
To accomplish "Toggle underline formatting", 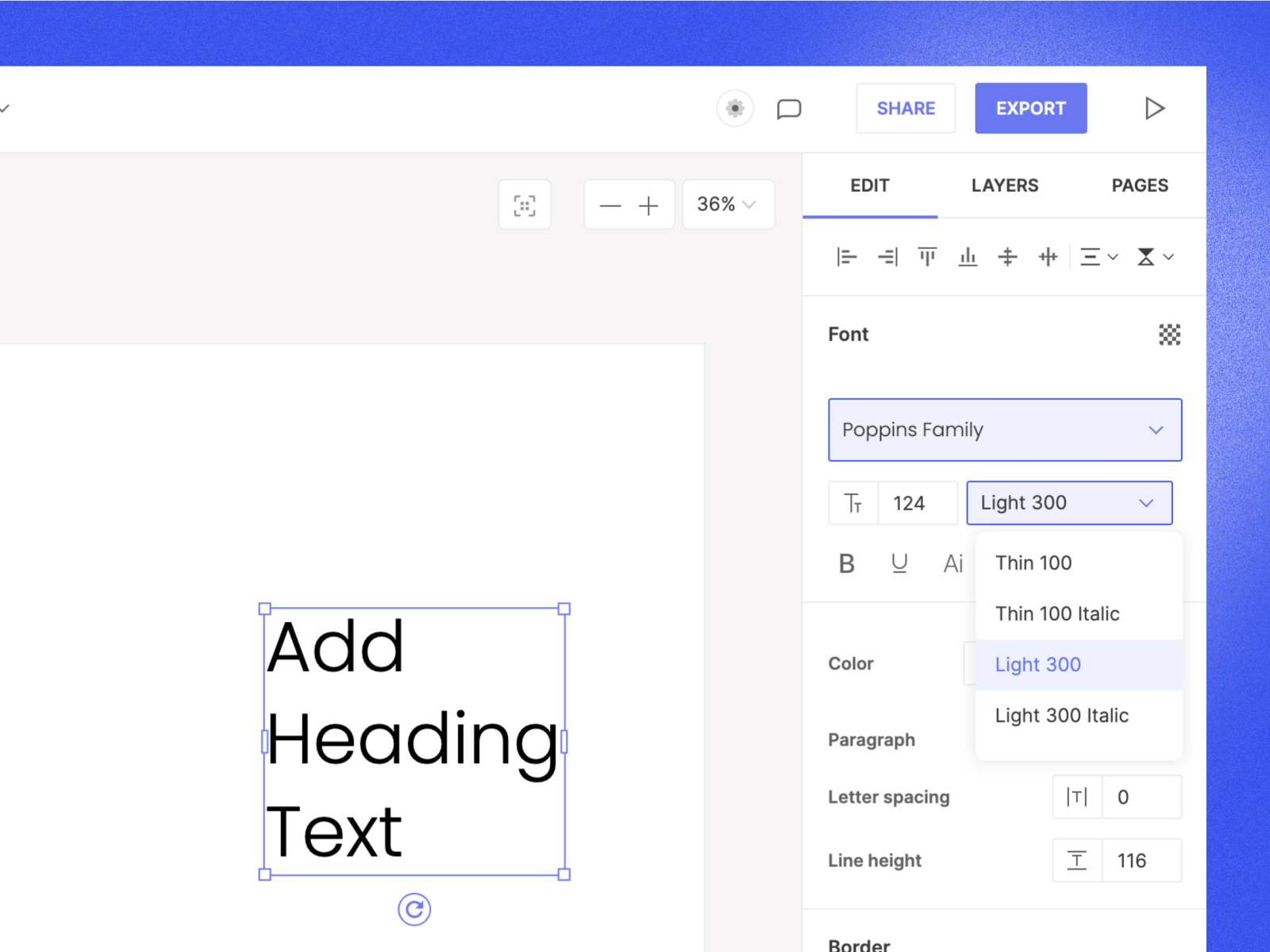I will pyautogui.click(x=899, y=563).
